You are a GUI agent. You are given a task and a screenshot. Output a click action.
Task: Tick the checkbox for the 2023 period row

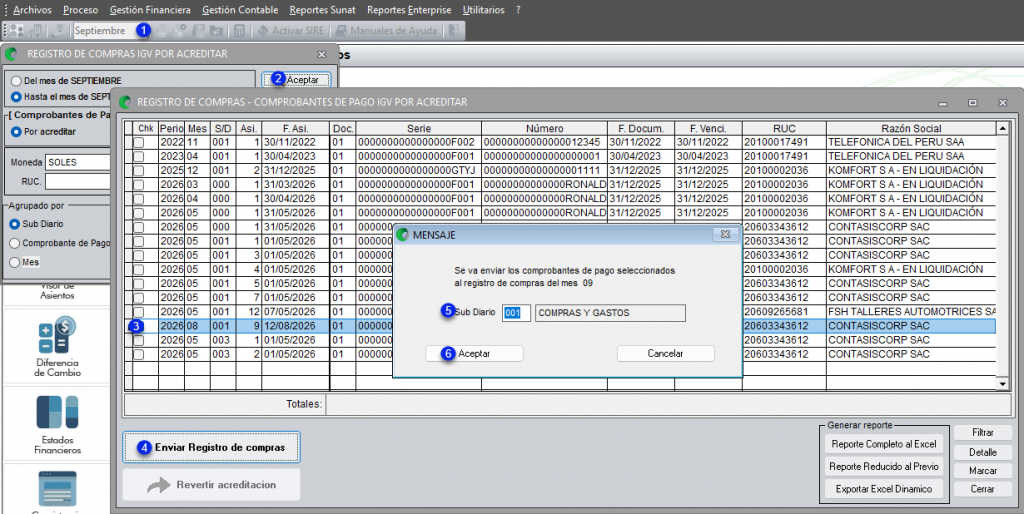tap(138, 157)
